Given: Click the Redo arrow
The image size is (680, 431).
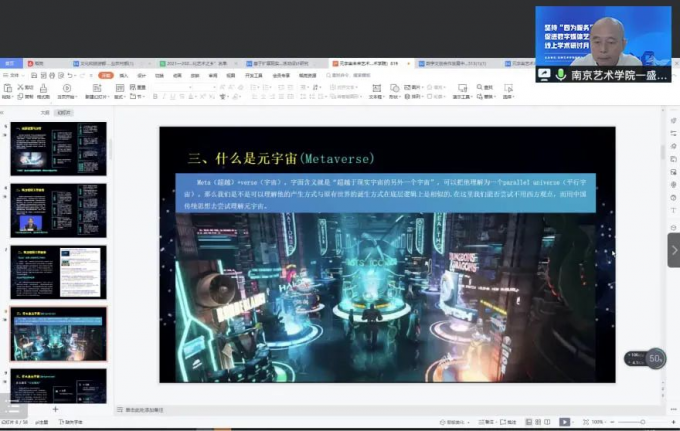Looking at the screenshot, I should pos(82,75).
